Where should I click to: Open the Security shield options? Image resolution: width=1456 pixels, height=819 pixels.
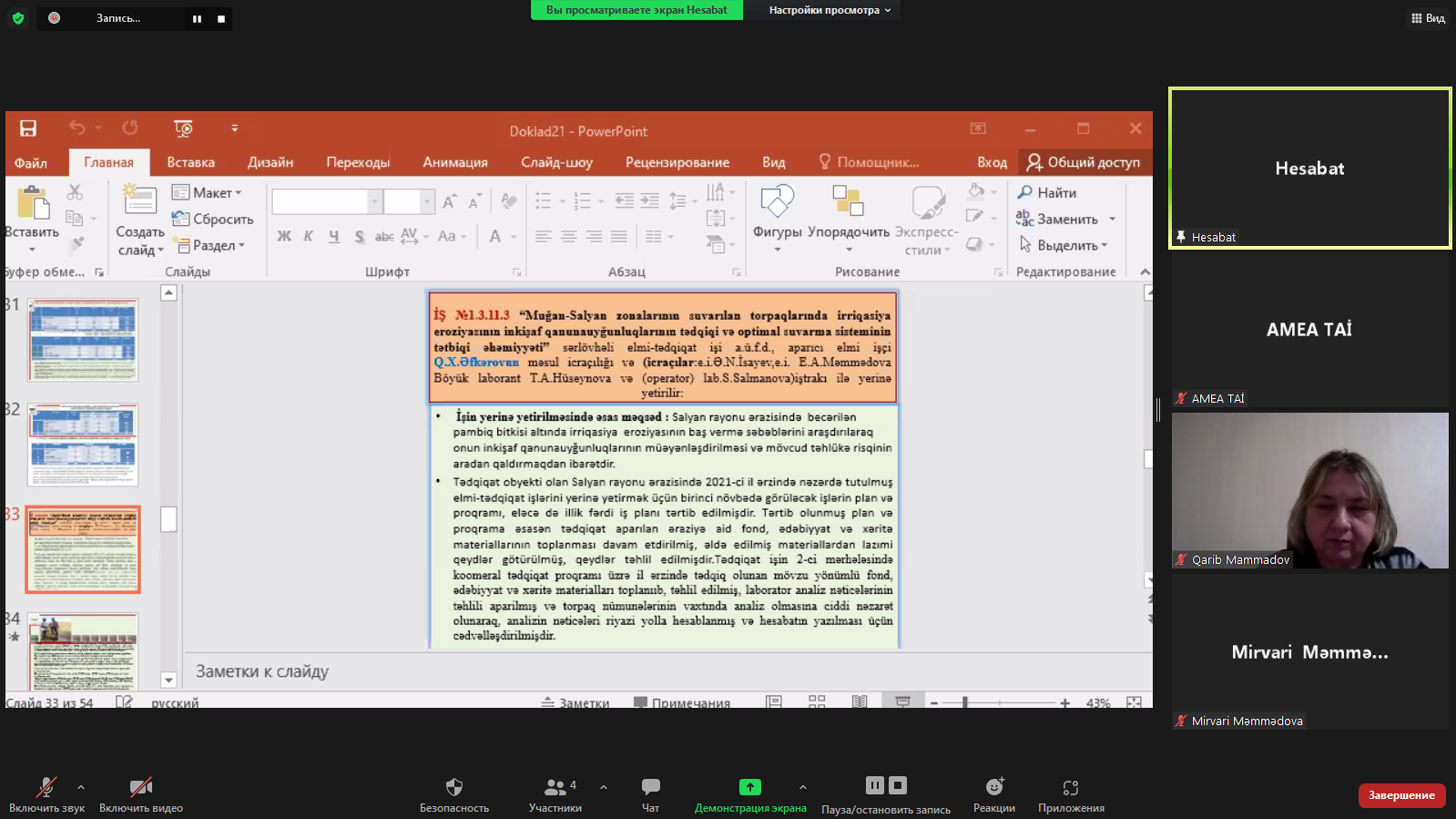[x=453, y=793]
